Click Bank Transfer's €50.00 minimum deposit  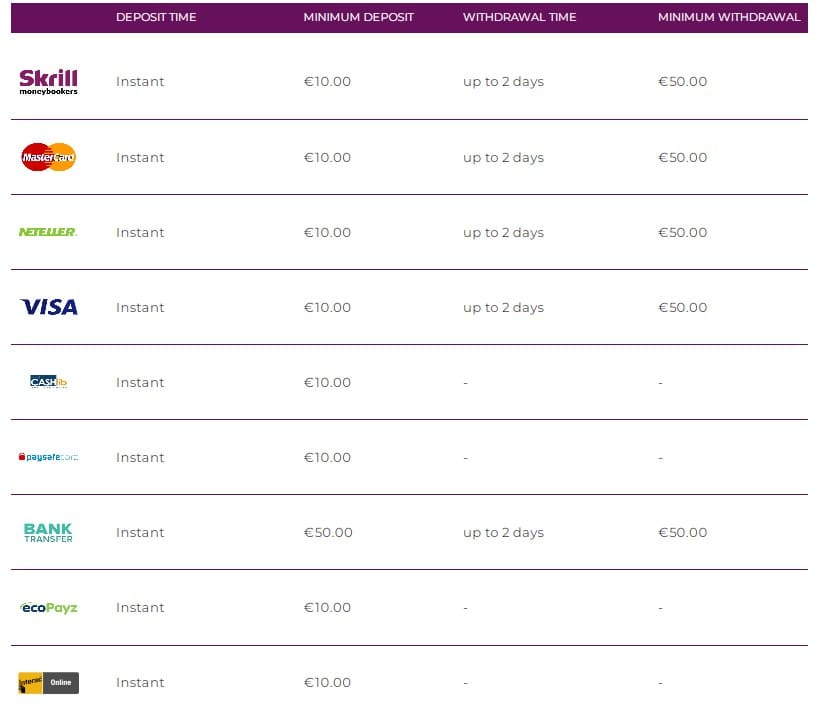click(x=328, y=532)
